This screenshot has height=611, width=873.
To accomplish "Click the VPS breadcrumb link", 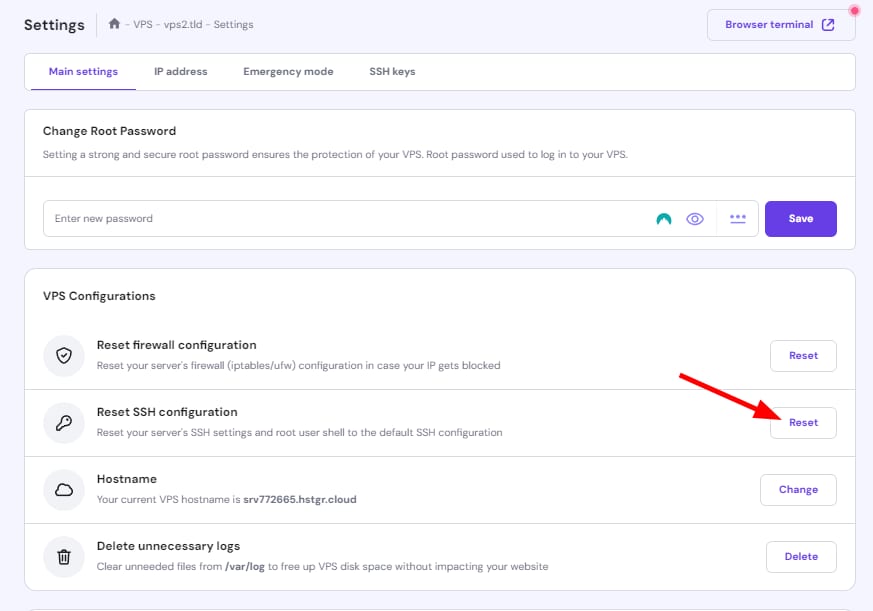I will (142, 25).
